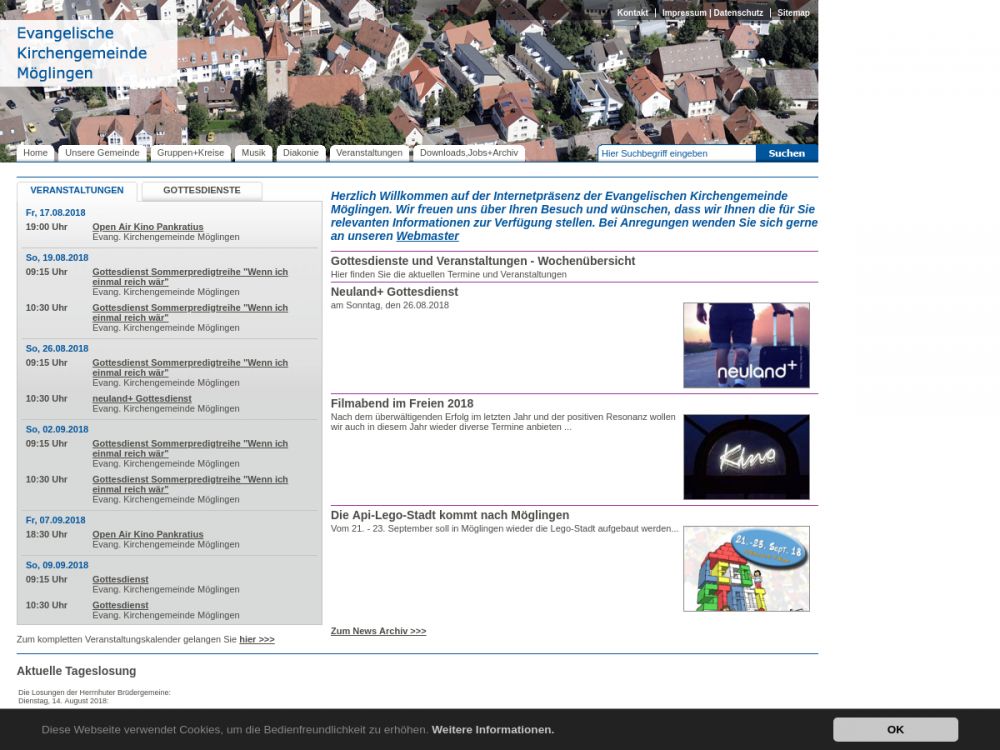The image size is (1000, 750).
Task: Select the Veranstaltungen tab in events panel
Action: [x=77, y=190]
